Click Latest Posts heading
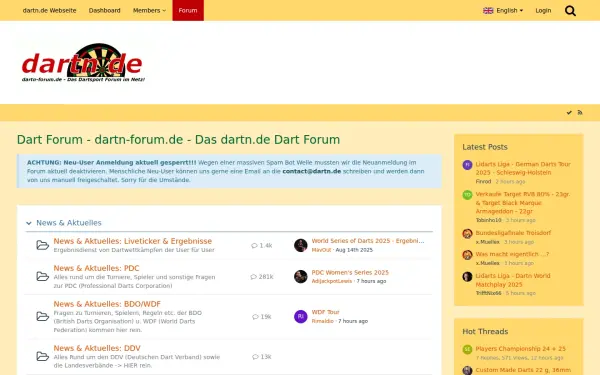 (484, 147)
